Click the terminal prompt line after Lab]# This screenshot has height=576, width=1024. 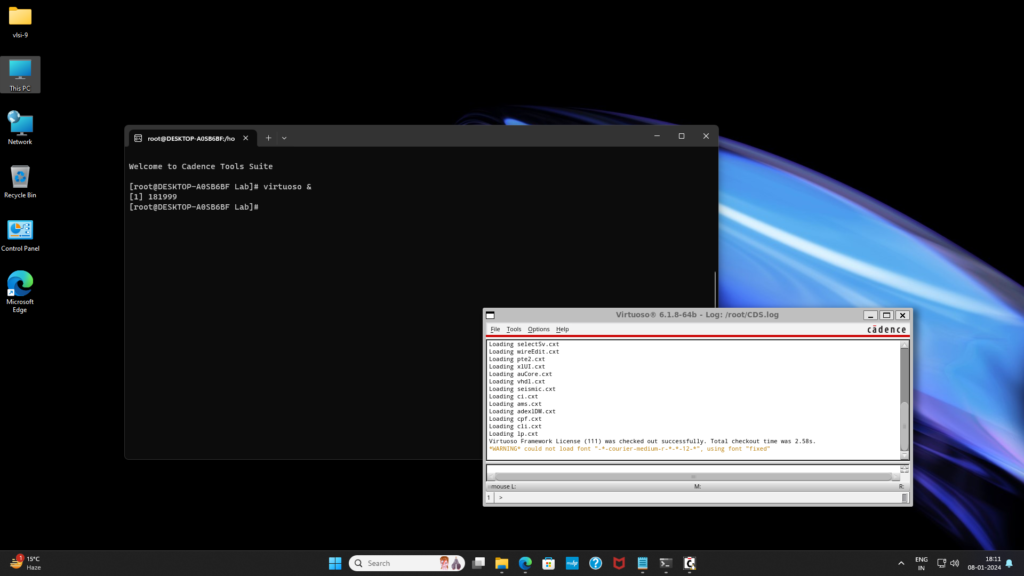193,207
